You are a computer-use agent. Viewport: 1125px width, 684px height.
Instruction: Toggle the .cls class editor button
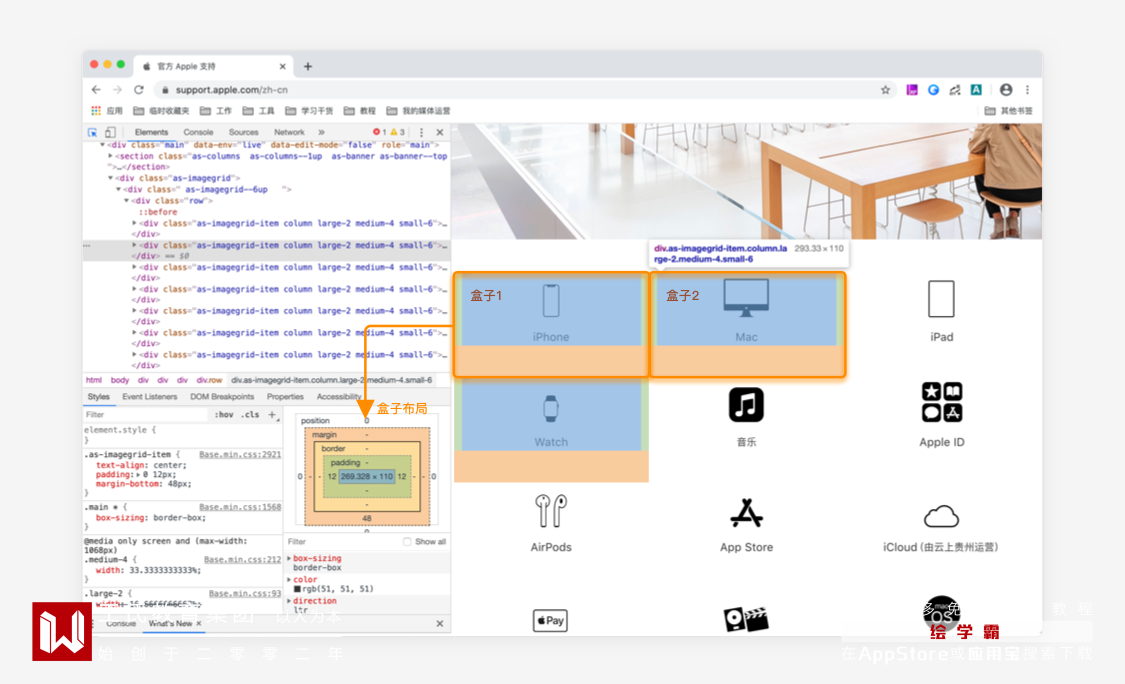coord(250,414)
